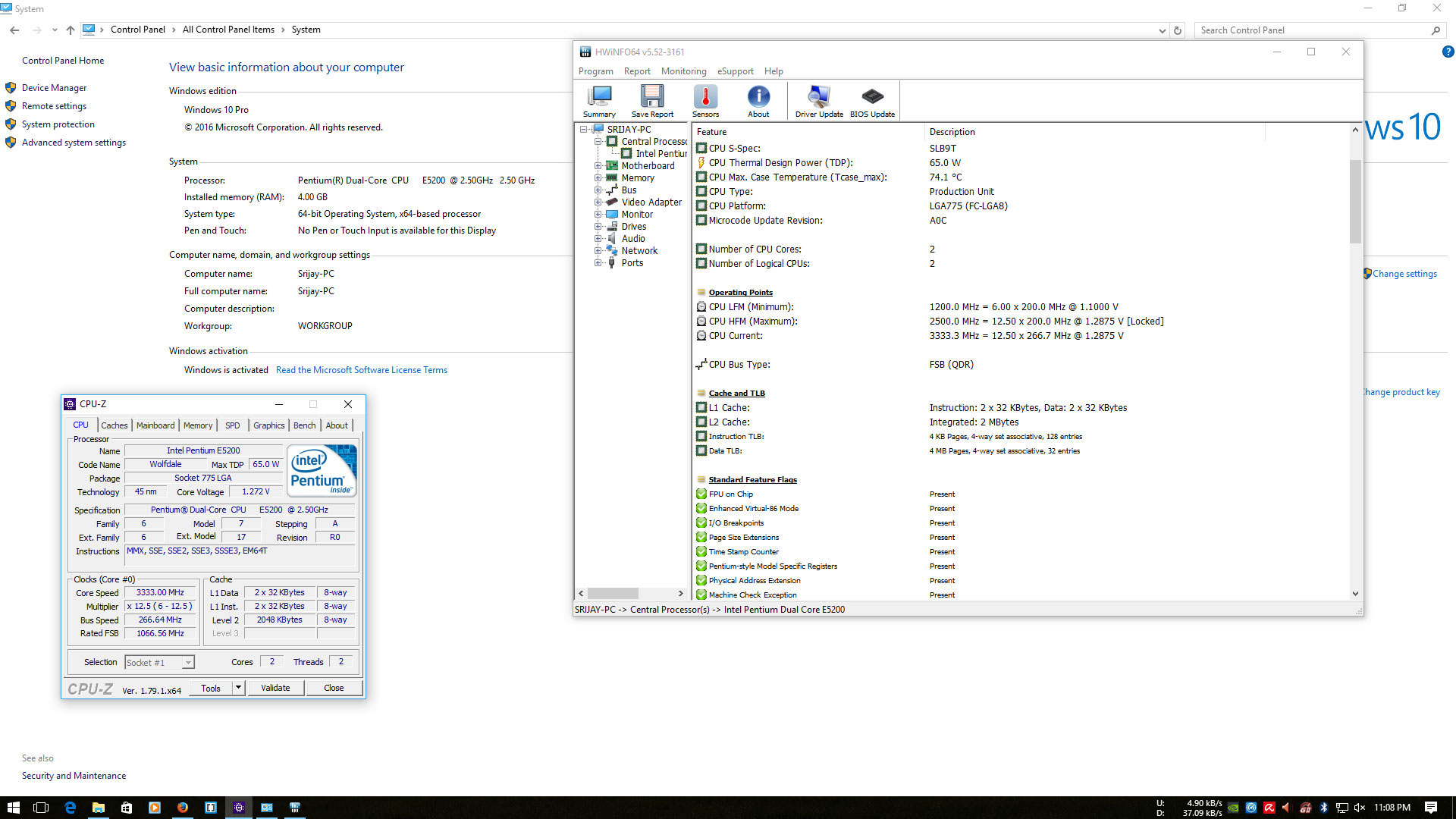Open Monitoring menu in HWiNFO64
Screen dimensions: 1456x819
(683, 71)
